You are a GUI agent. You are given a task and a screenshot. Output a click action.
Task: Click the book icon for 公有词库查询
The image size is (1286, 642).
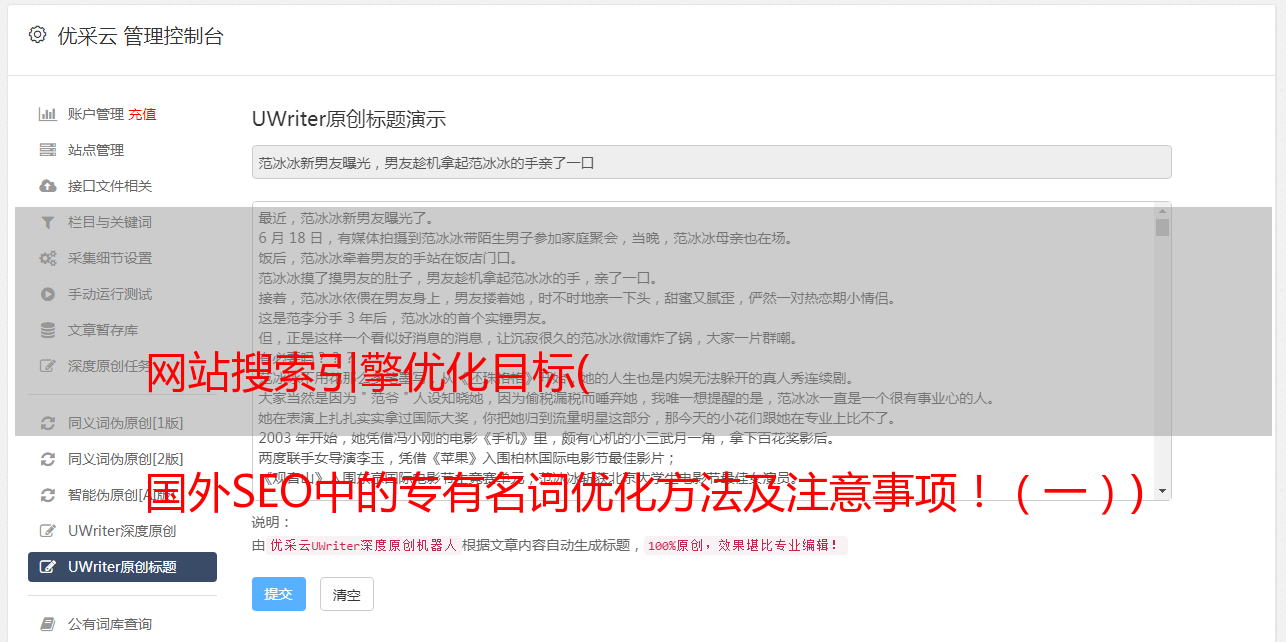[47, 624]
